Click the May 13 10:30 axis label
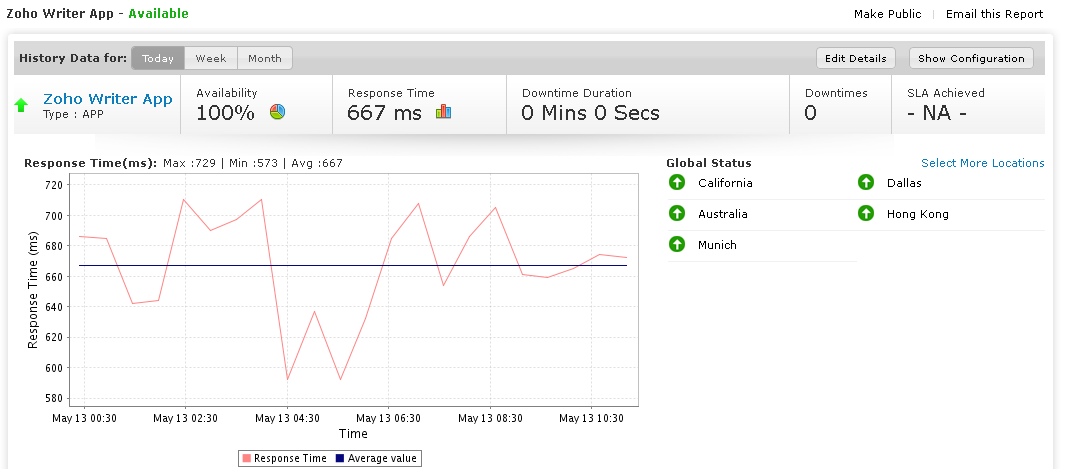Viewport: 1066px width, 469px height. (x=591, y=418)
